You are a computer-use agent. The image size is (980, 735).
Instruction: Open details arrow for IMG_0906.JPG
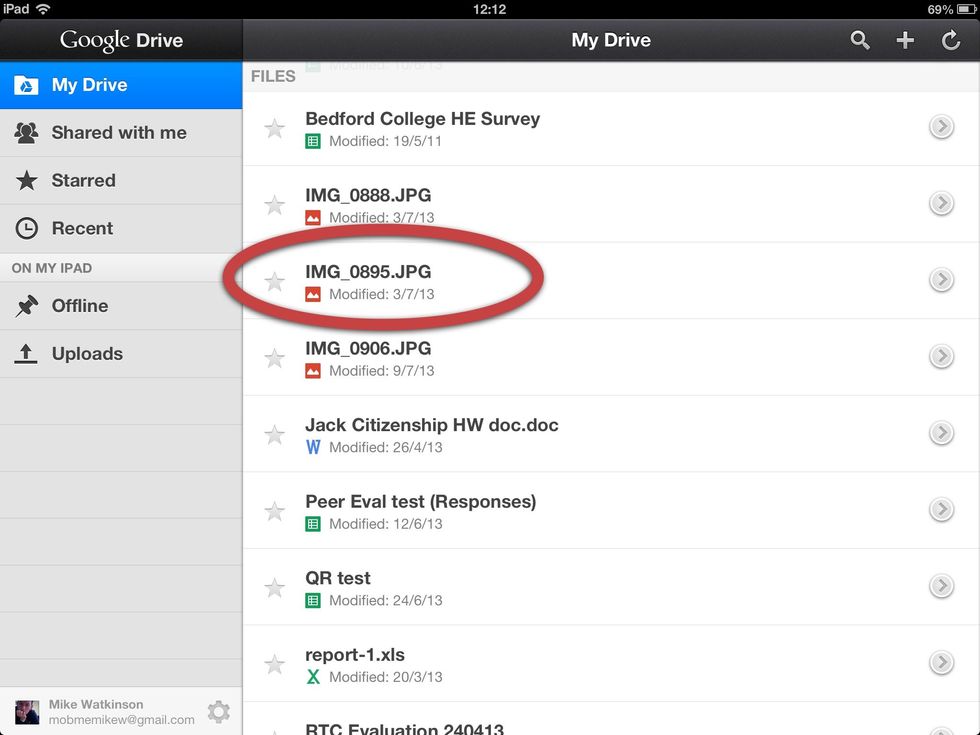(941, 356)
